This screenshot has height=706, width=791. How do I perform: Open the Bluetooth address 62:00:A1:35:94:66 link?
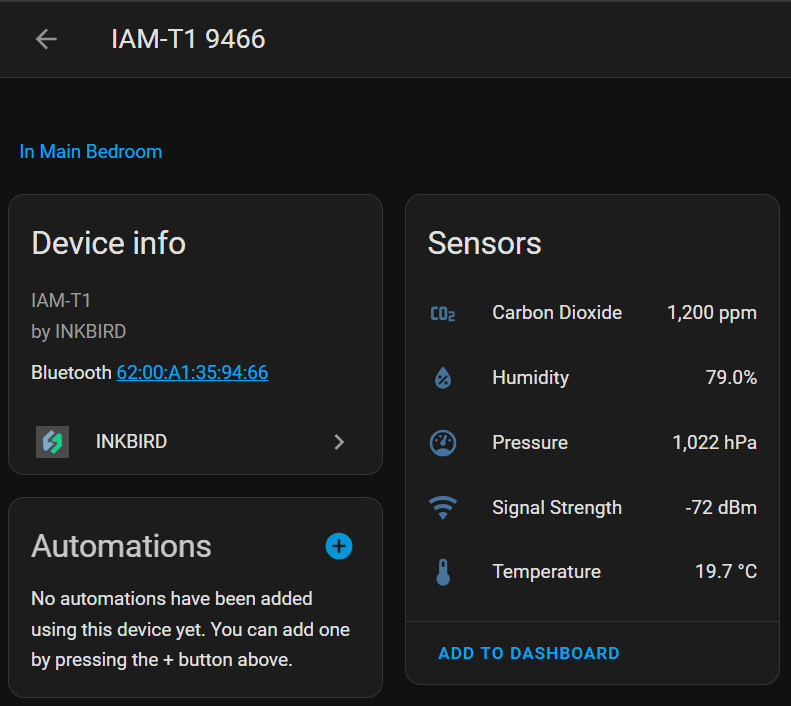pos(192,373)
